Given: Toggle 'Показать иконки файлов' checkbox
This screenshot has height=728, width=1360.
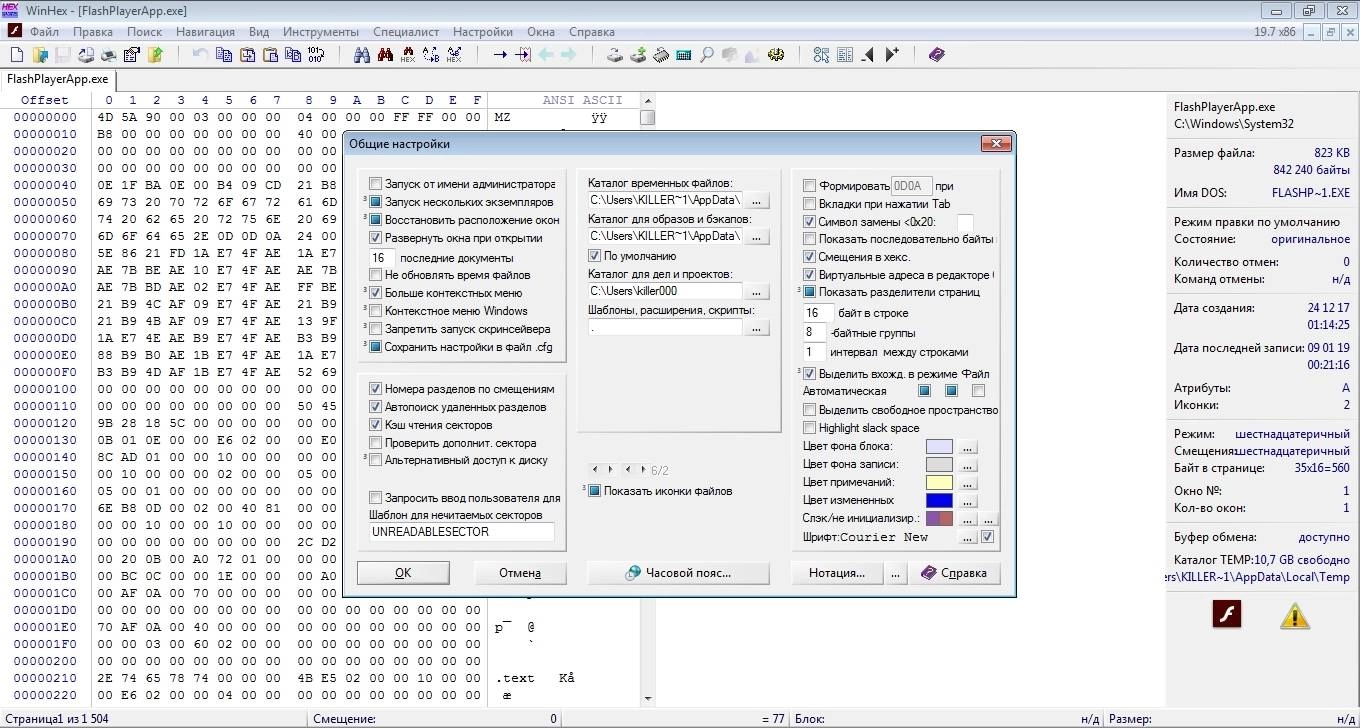Looking at the screenshot, I should pyautogui.click(x=595, y=491).
